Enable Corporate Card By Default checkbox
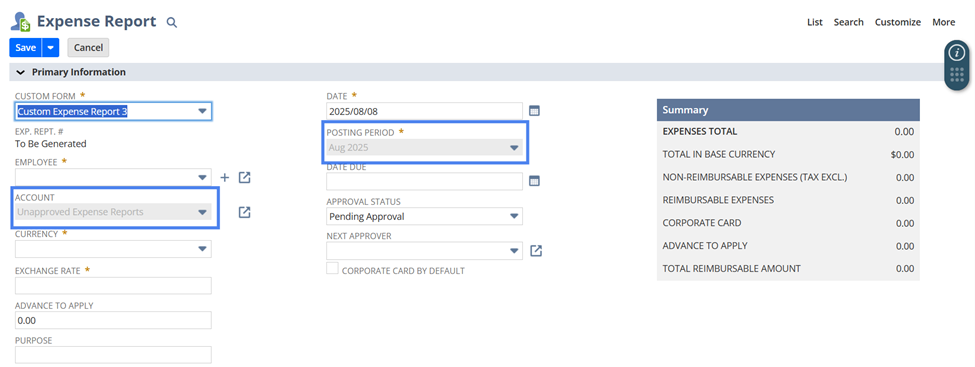This screenshot has height=367, width=975. tap(333, 269)
